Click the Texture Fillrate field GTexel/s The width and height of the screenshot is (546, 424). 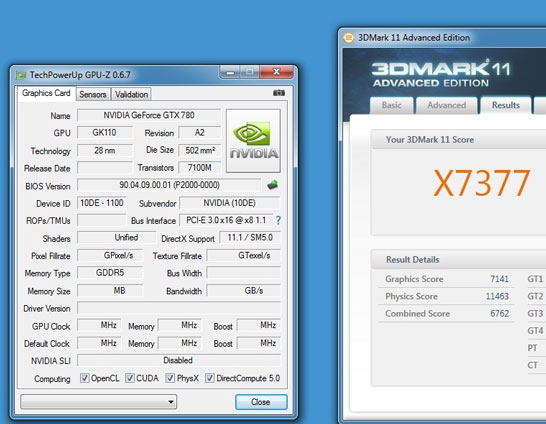click(x=243, y=256)
